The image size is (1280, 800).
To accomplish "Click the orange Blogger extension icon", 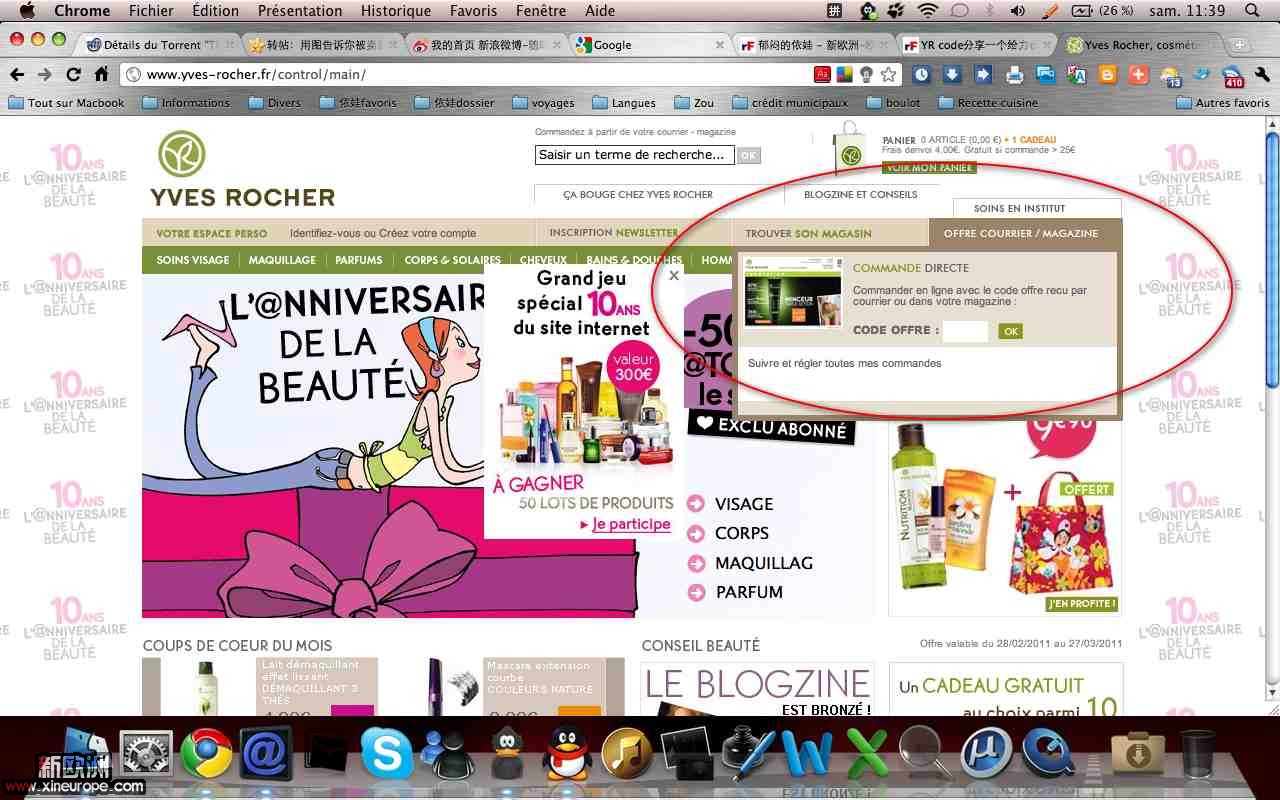I will pos(1108,74).
